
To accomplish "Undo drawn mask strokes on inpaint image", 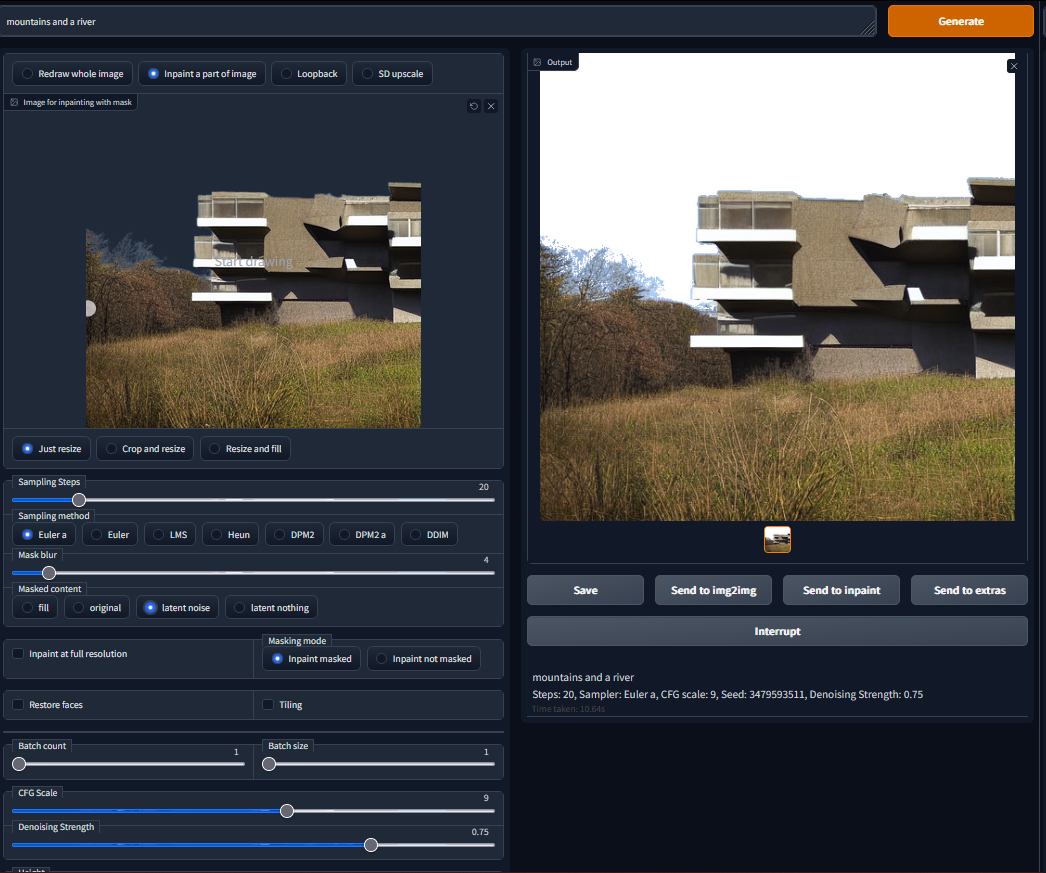I will (474, 105).
